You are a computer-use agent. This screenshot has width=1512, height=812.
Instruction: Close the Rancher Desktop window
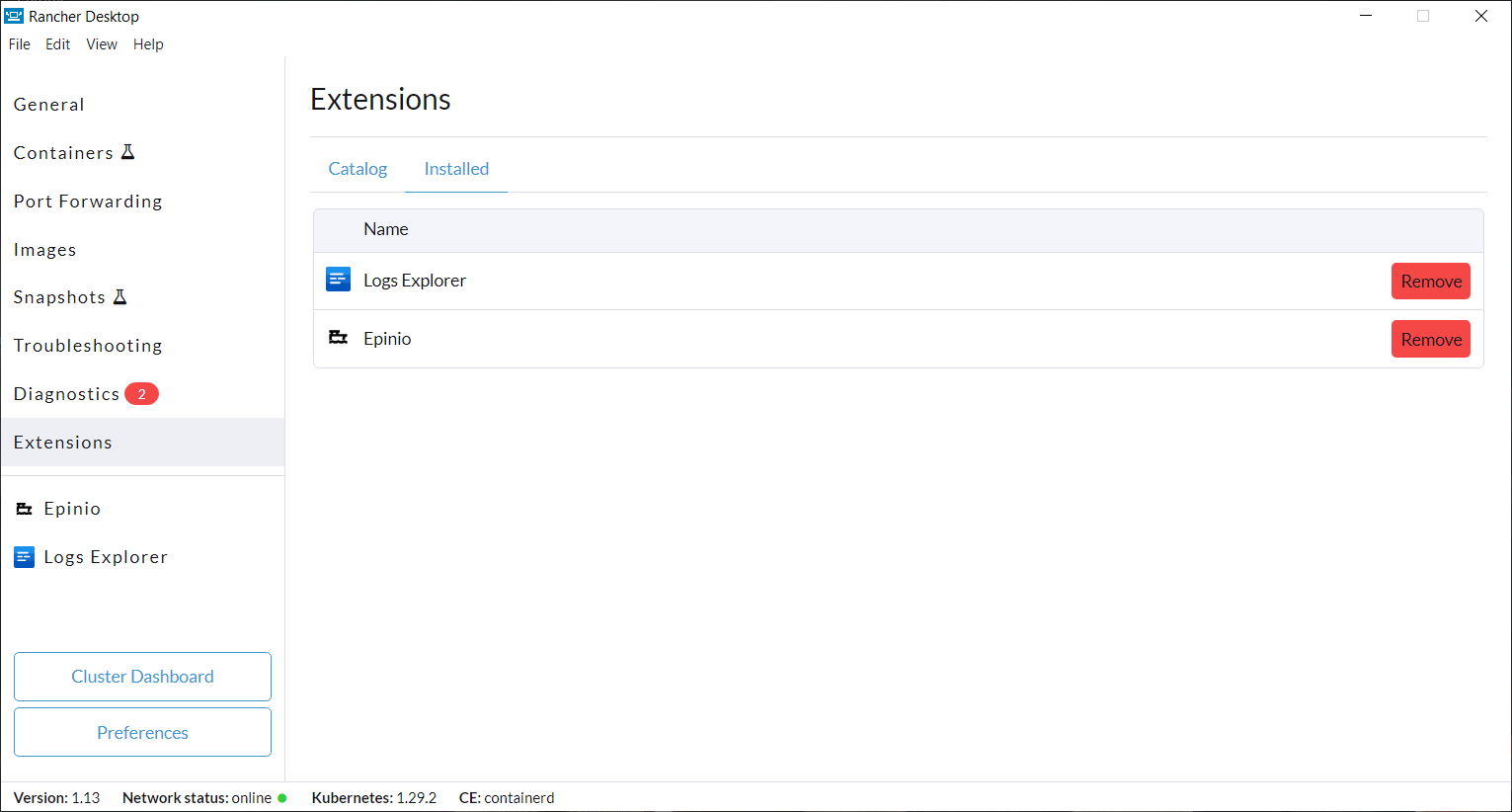tap(1481, 16)
